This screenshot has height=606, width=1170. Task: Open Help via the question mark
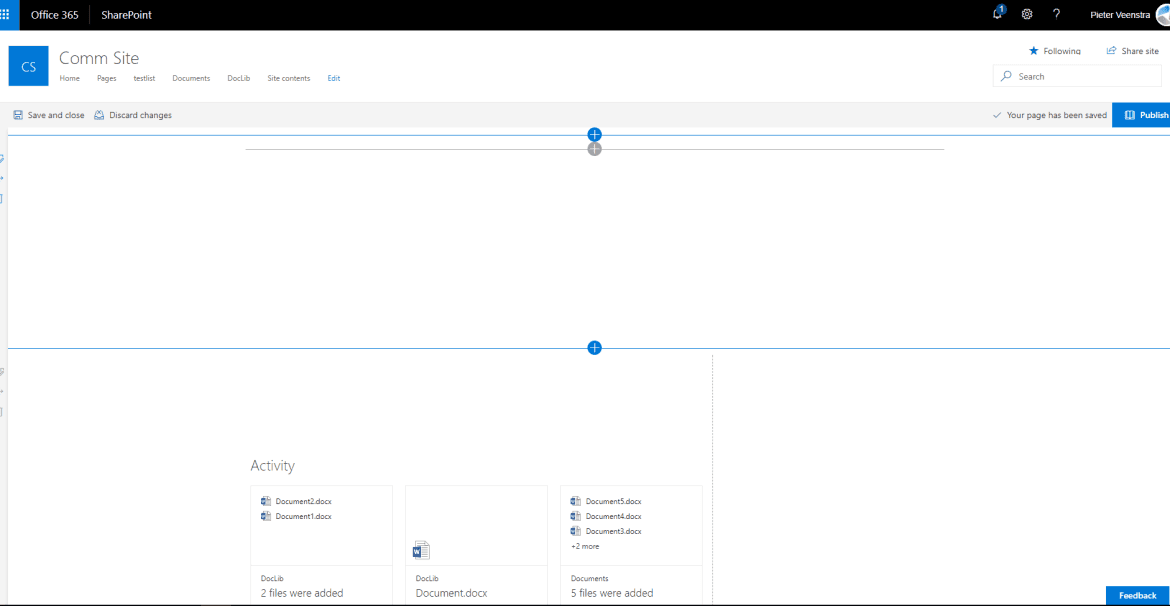click(x=1056, y=14)
